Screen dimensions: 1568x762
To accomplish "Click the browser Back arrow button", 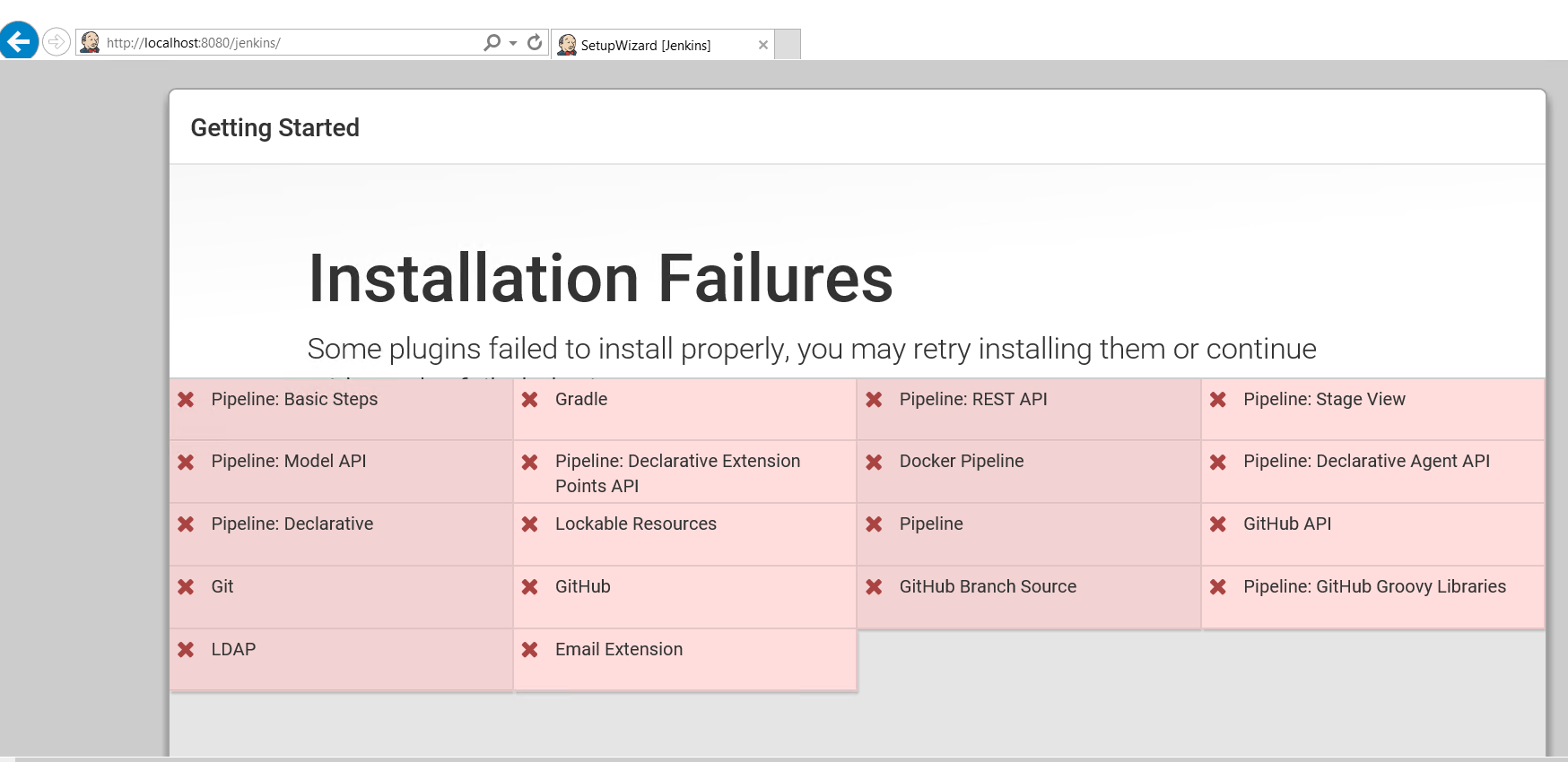I will [19, 40].
